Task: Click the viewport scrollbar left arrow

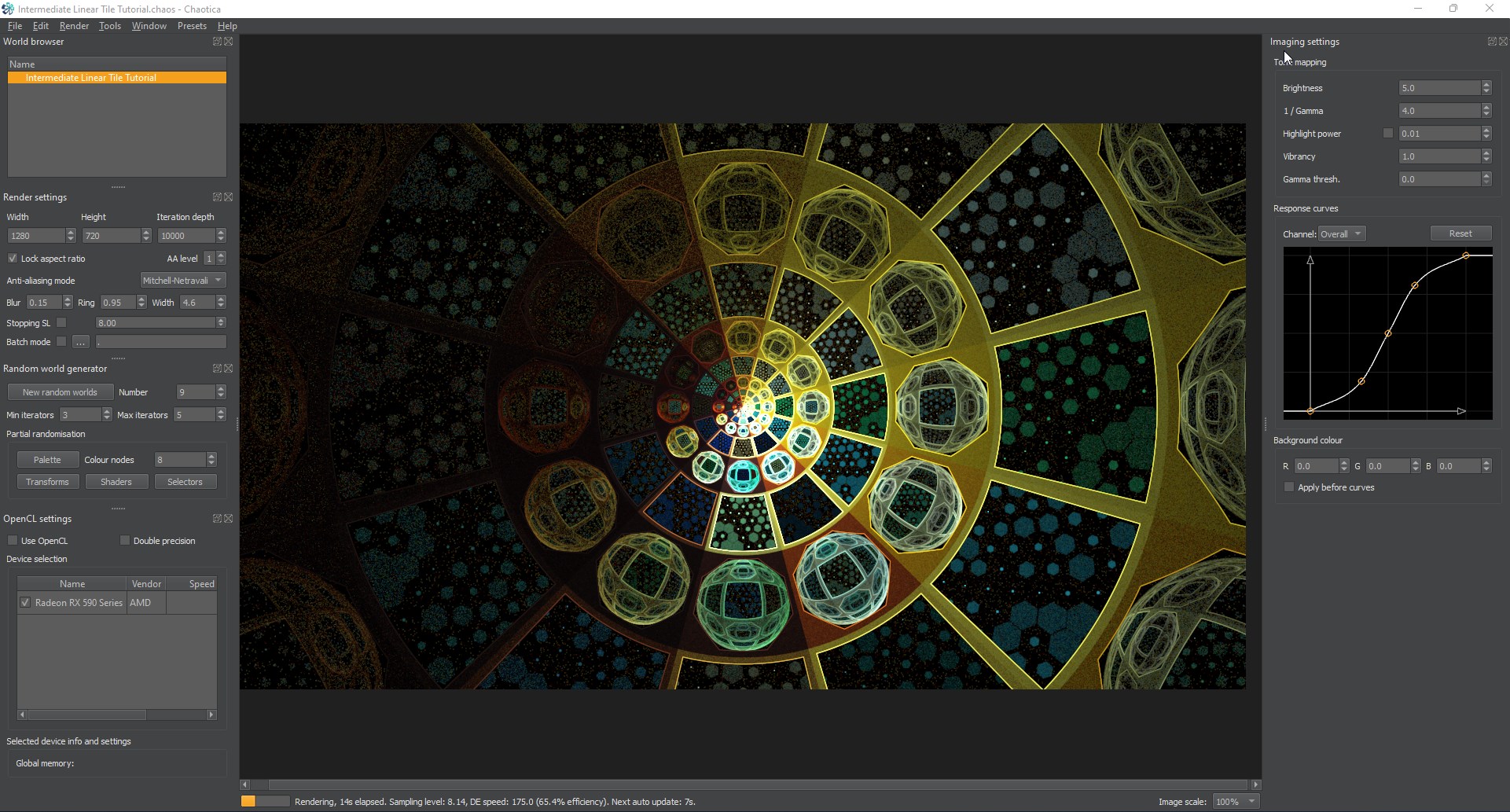Action: click(244, 784)
